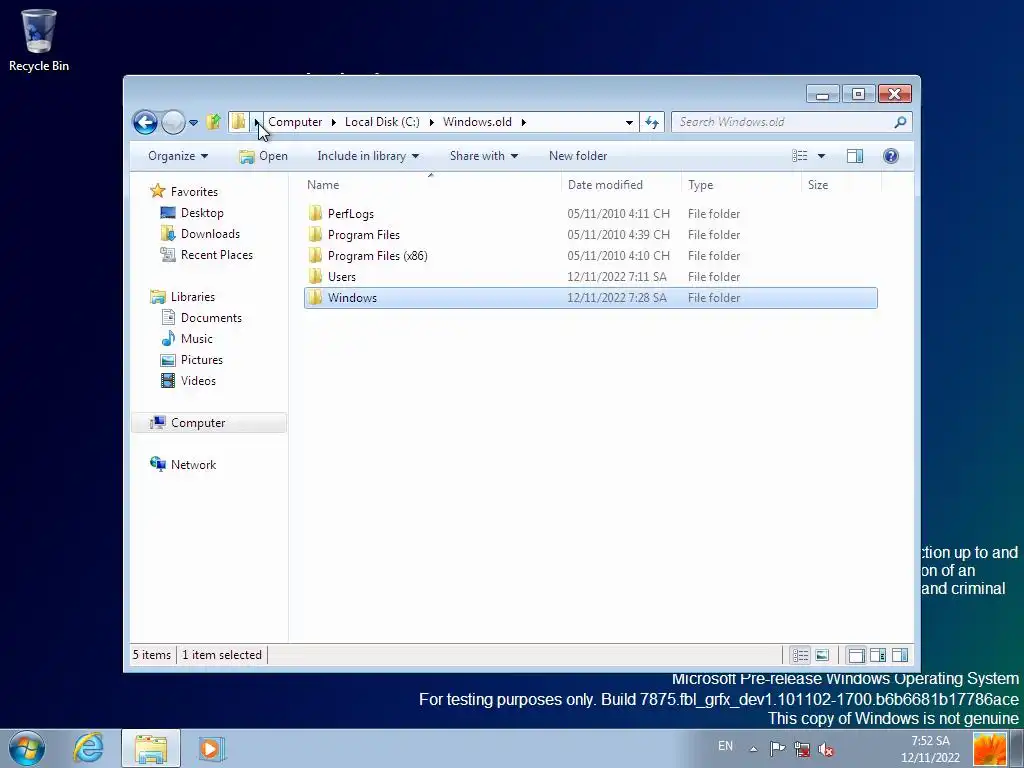Viewport: 1024px width, 768px height.
Task: Select the Users folder
Action: pos(590,276)
